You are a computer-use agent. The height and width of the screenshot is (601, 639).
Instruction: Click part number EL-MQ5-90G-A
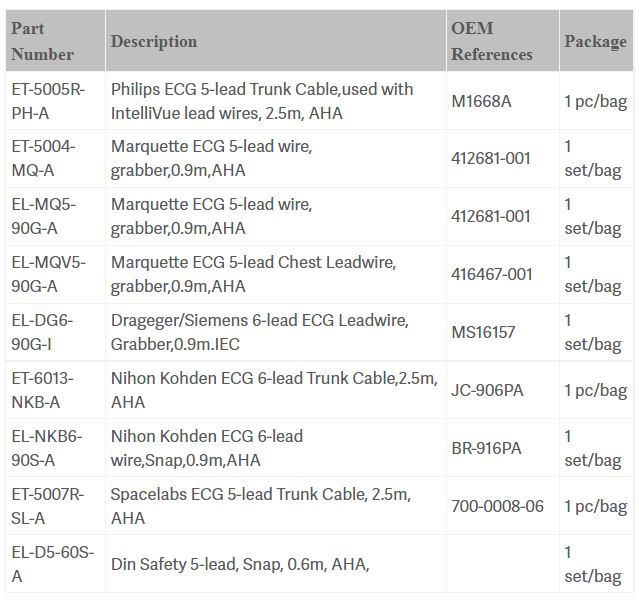point(43,216)
